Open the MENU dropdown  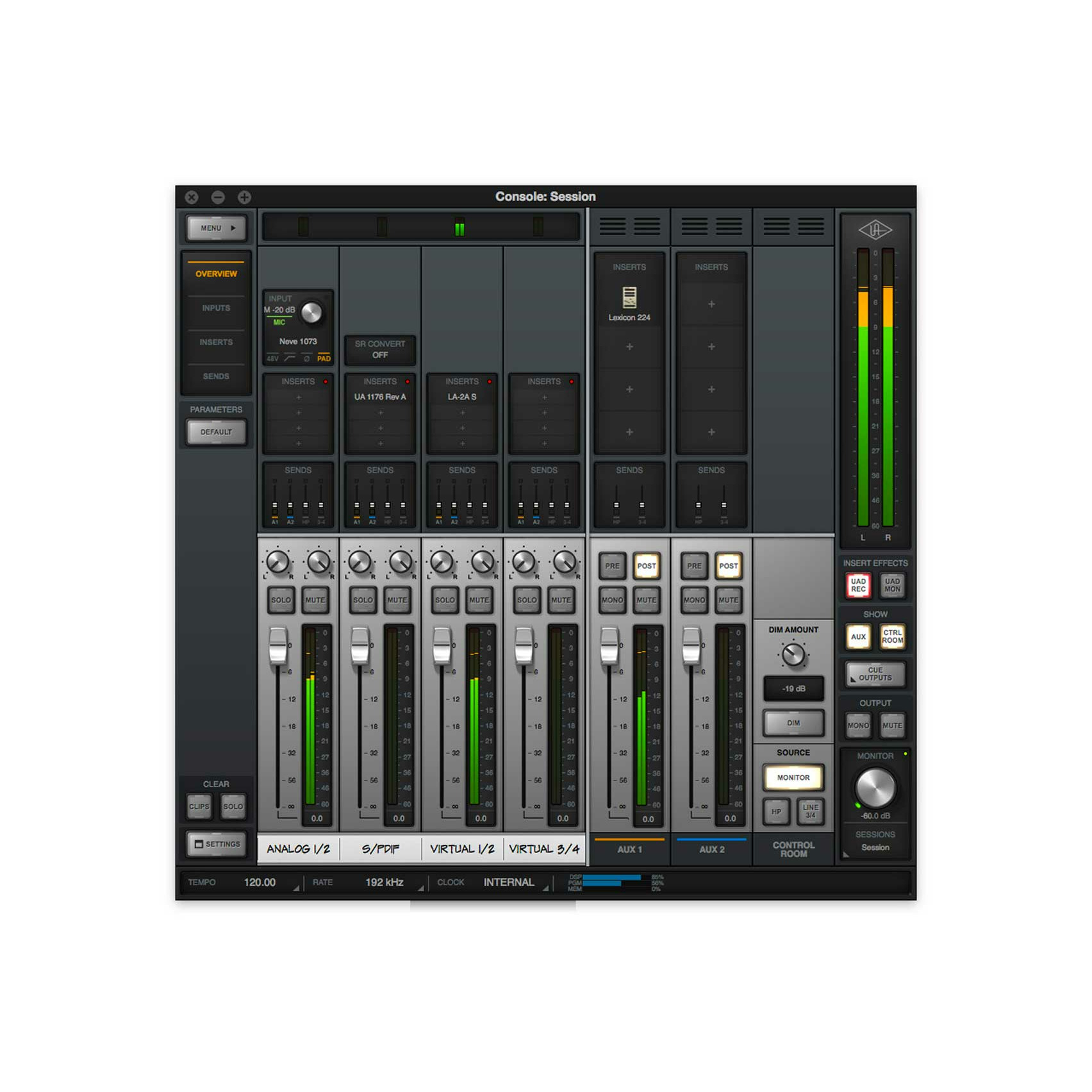[217, 228]
